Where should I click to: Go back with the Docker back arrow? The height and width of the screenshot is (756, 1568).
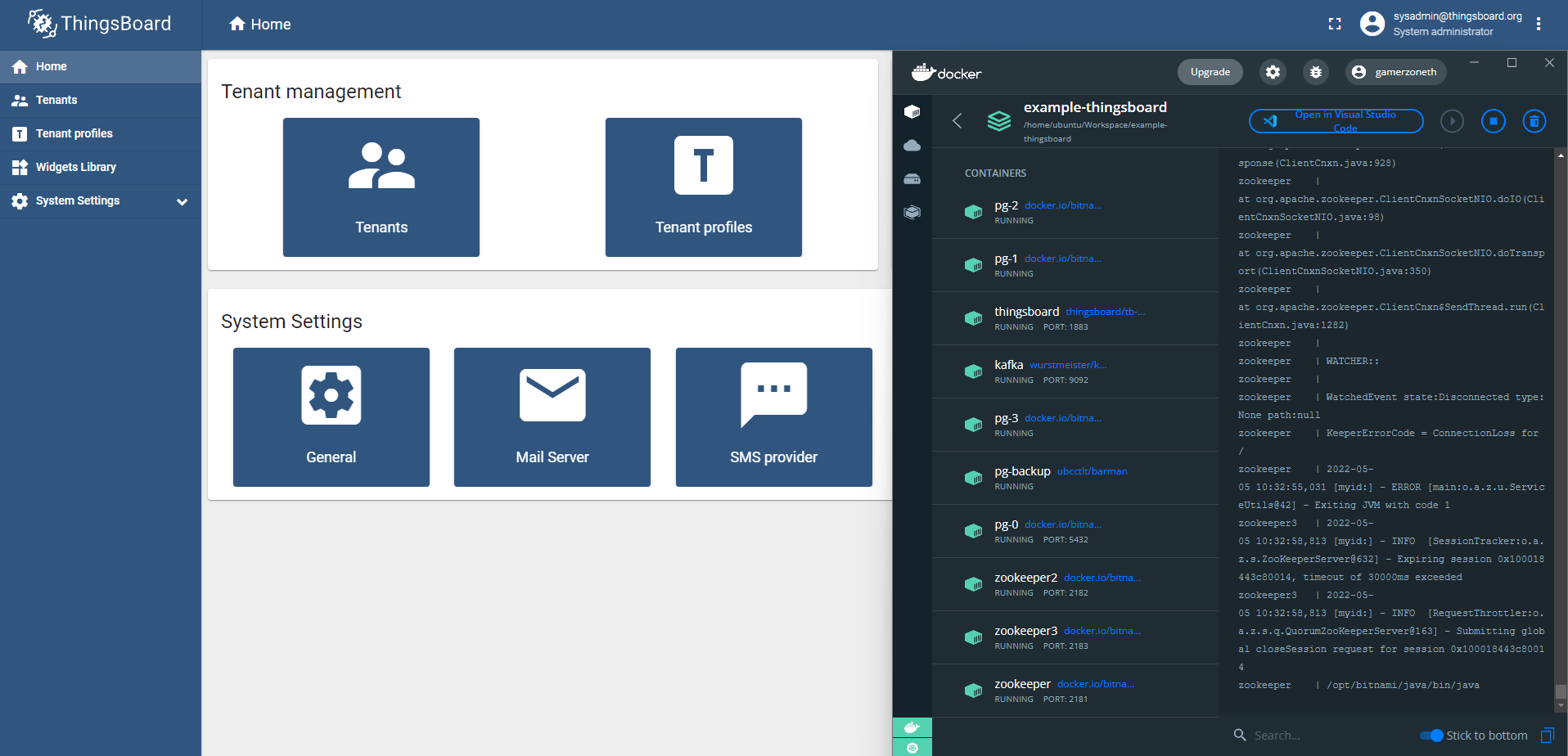957,121
